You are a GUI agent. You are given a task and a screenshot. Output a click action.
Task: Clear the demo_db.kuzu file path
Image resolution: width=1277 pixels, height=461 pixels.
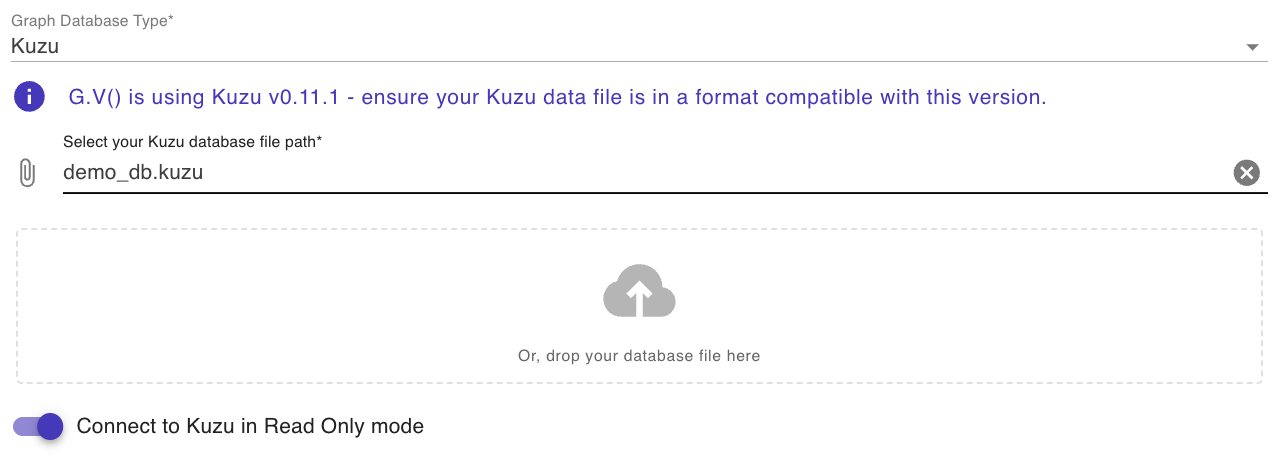[1245, 173]
